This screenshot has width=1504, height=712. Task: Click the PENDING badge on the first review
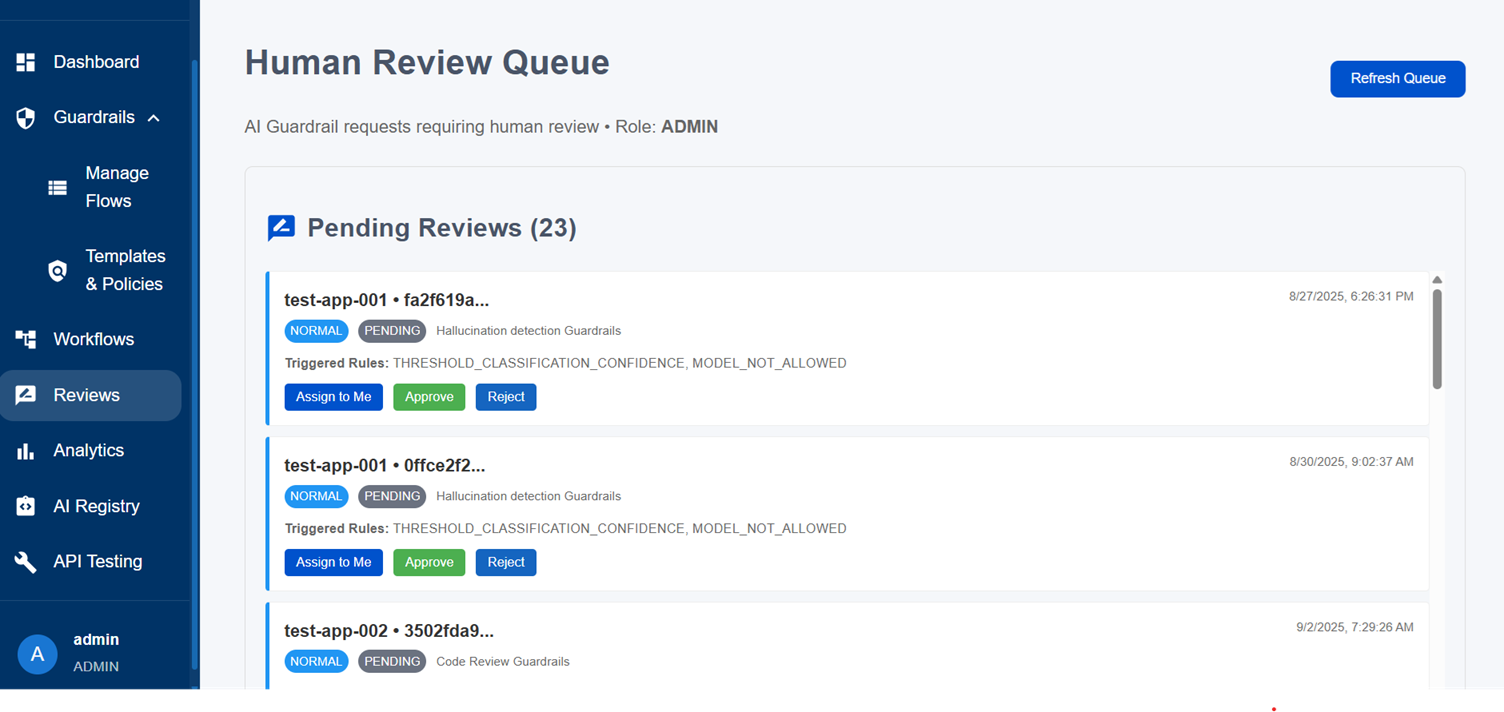392,330
